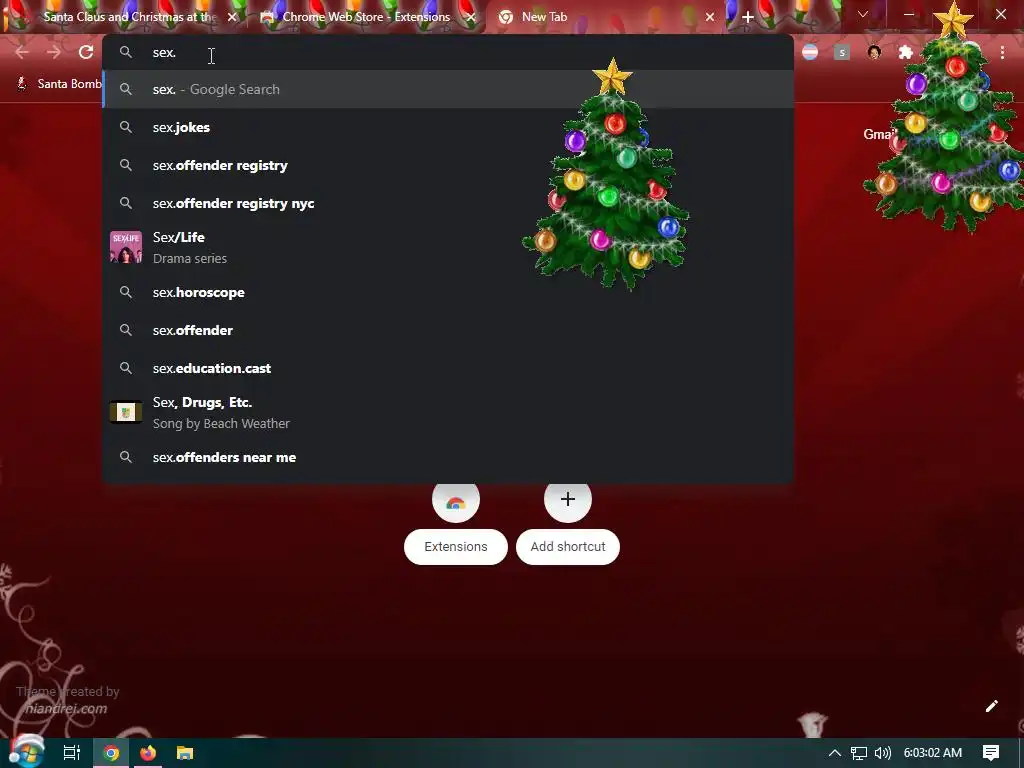
Task: Open the Santa Bomb bookmark
Action: tap(59, 84)
